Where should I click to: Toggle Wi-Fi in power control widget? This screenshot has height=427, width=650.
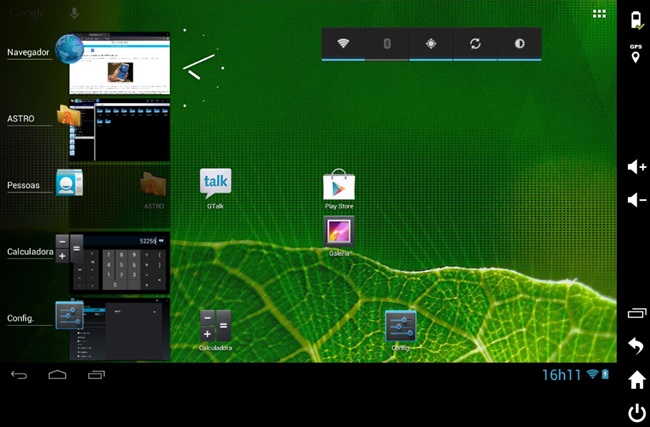pyautogui.click(x=343, y=44)
